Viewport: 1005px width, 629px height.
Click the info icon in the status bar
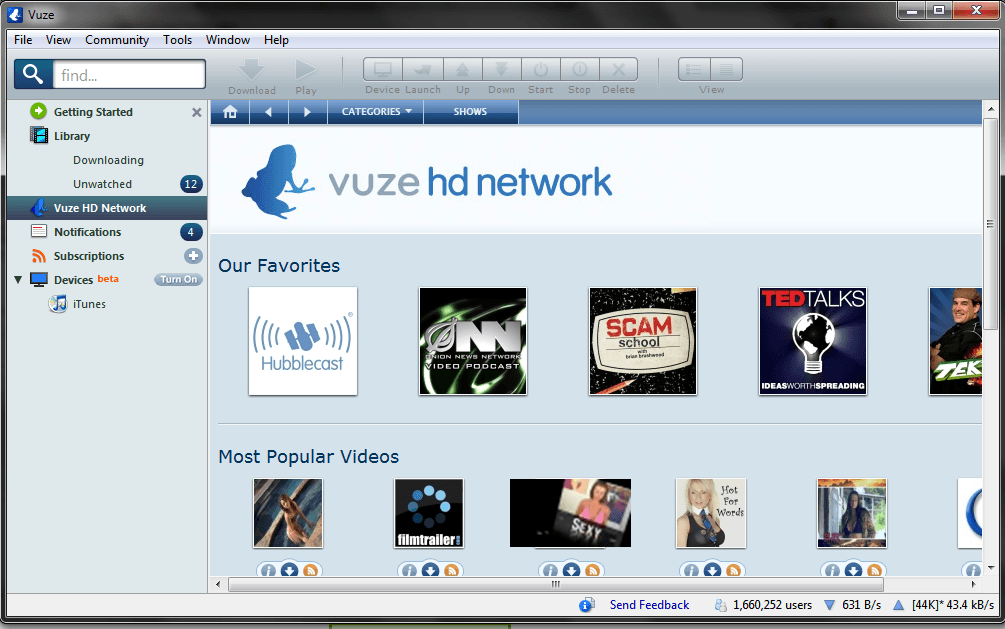pos(585,605)
